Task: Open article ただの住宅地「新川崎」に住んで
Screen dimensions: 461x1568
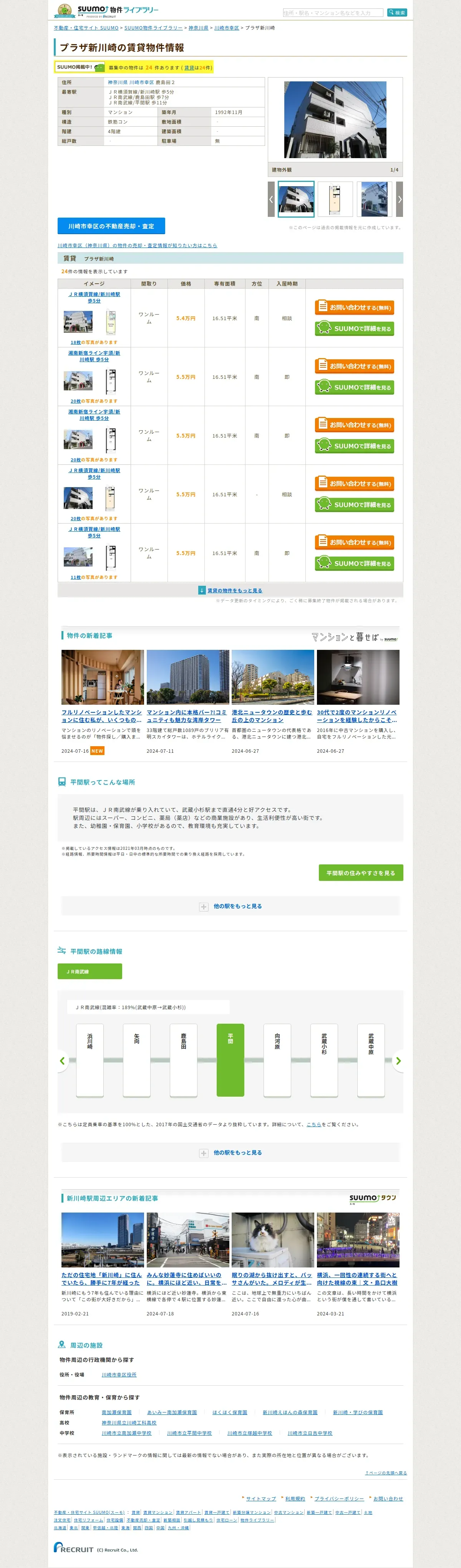Action: [102, 1278]
